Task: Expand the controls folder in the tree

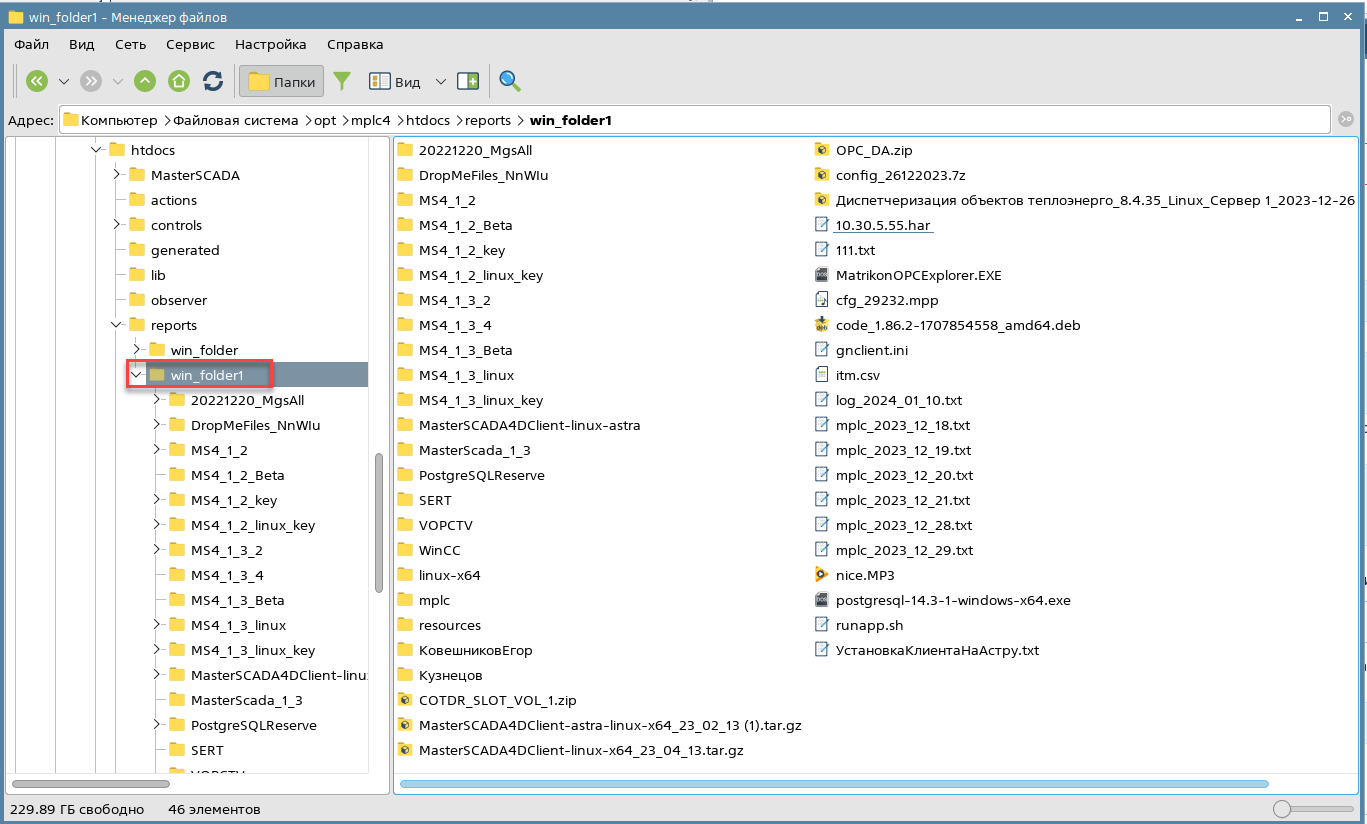Action: pos(117,225)
